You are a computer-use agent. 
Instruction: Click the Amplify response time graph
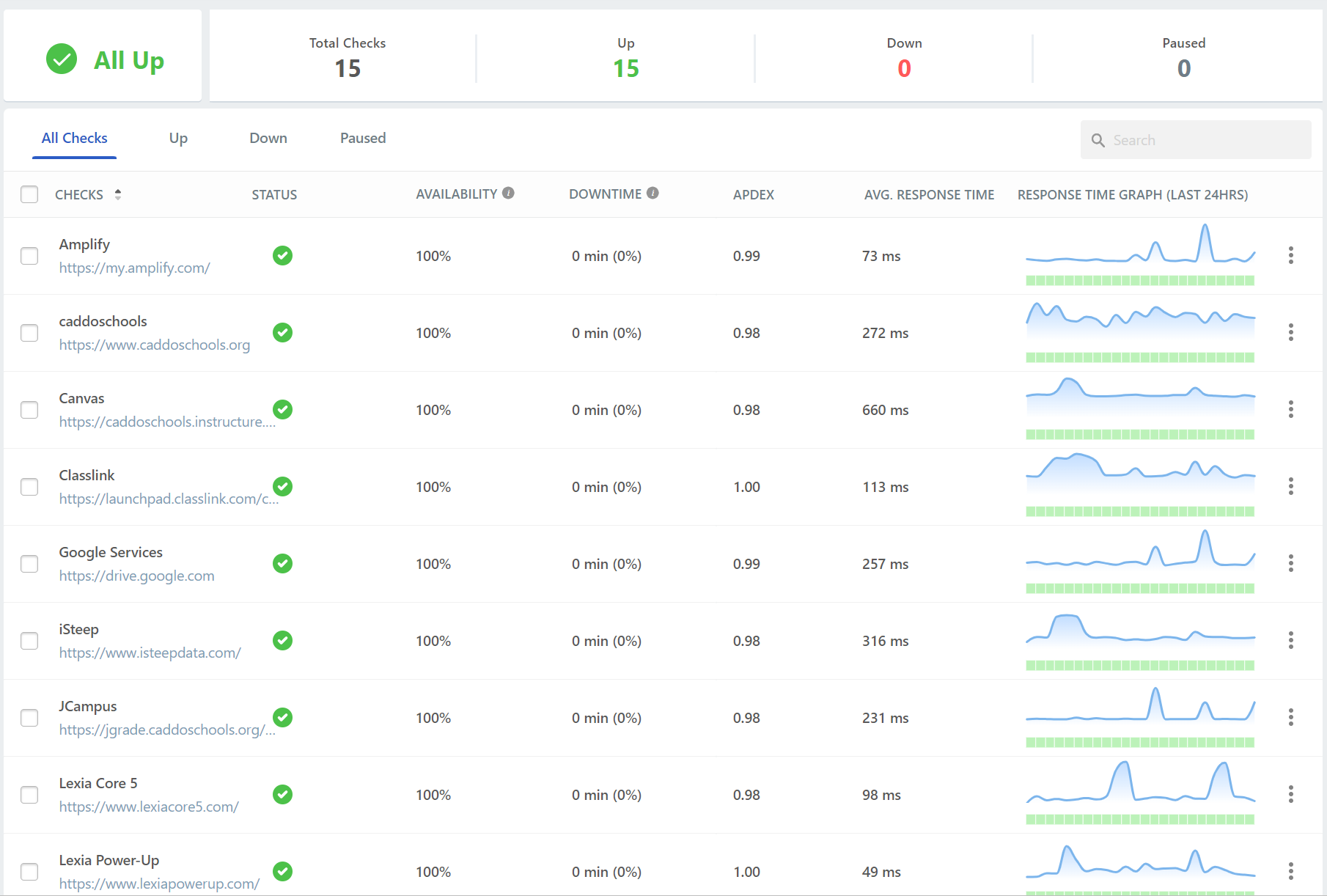pyautogui.click(x=1140, y=245)
